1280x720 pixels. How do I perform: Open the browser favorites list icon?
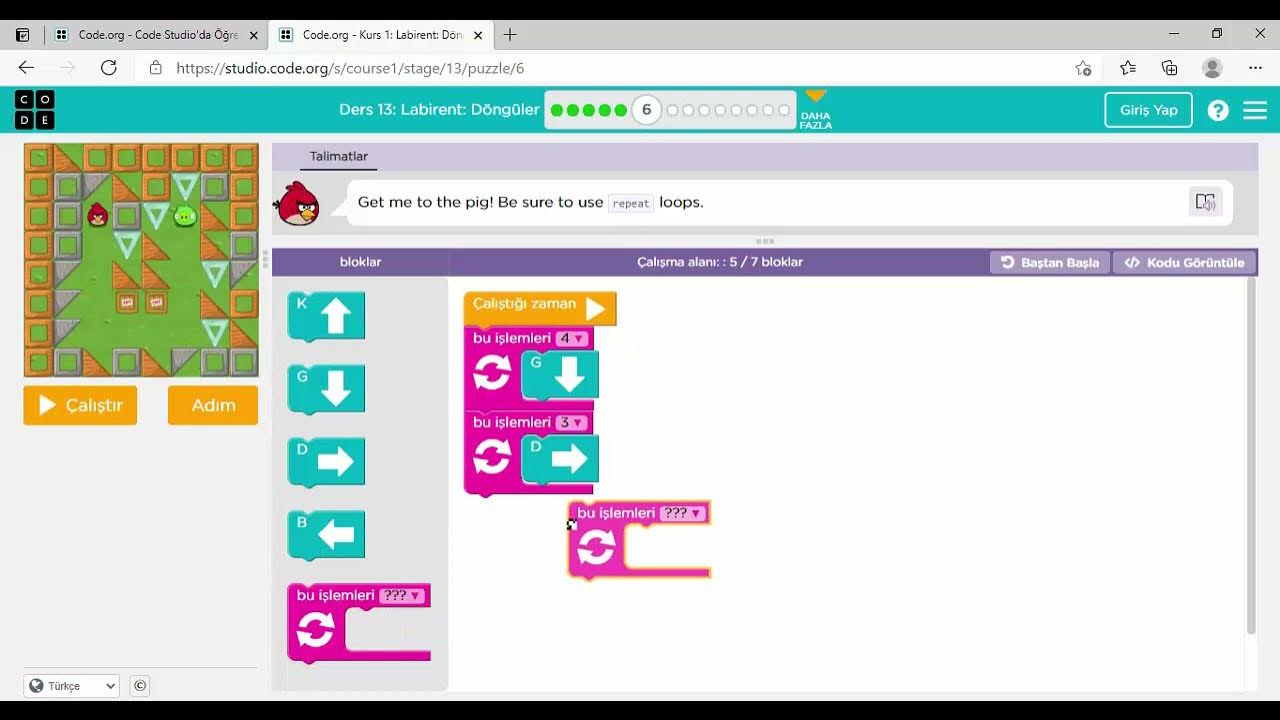click(1128, 68)
